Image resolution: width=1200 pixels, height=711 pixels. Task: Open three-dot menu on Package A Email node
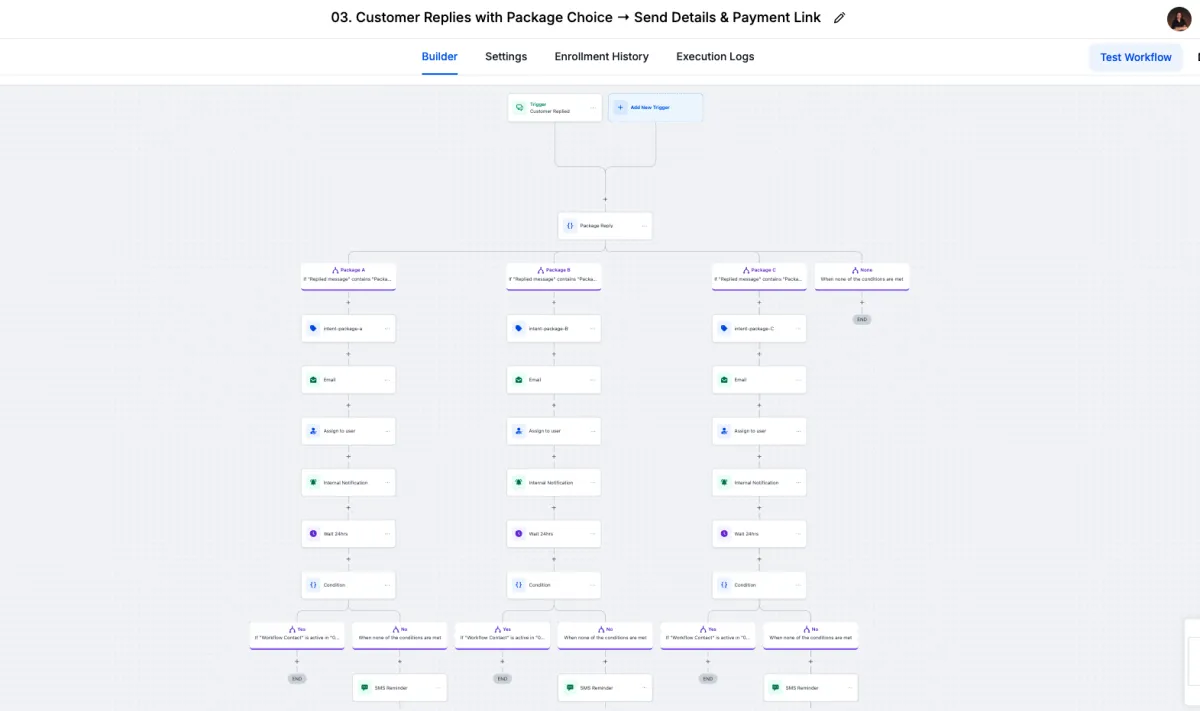(386, 380)
